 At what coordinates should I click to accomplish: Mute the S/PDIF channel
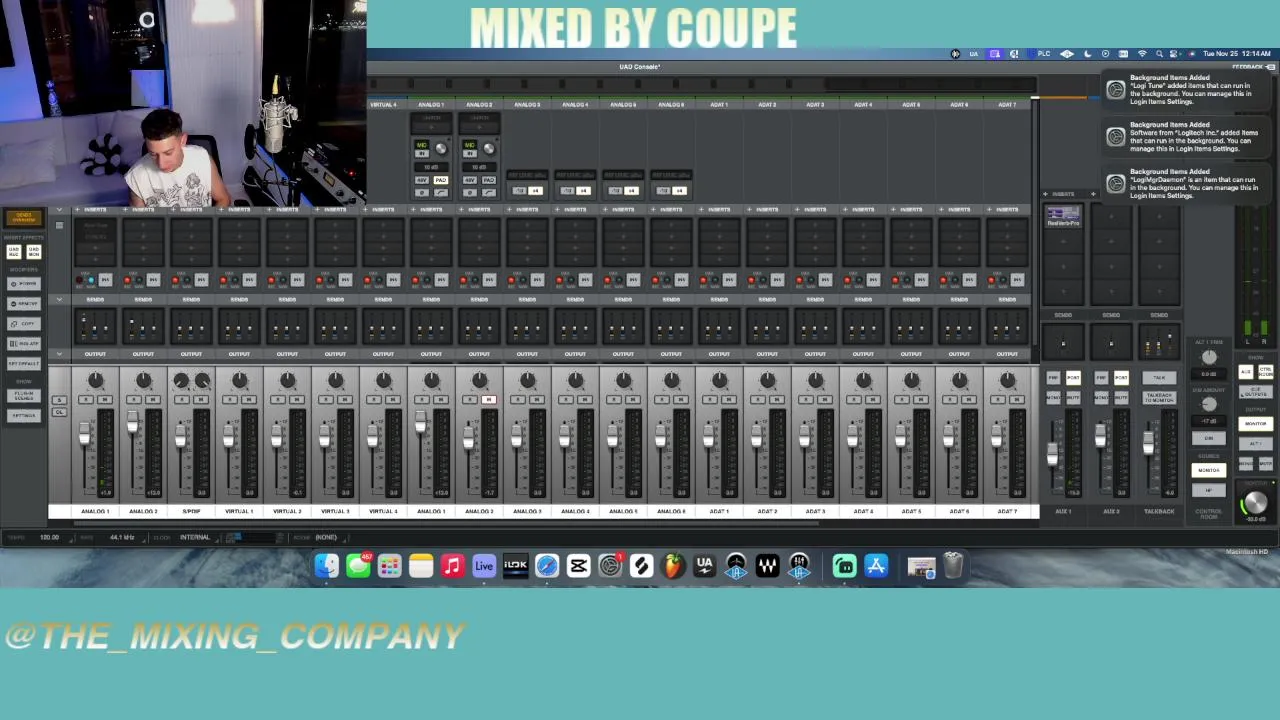(200, 400)
